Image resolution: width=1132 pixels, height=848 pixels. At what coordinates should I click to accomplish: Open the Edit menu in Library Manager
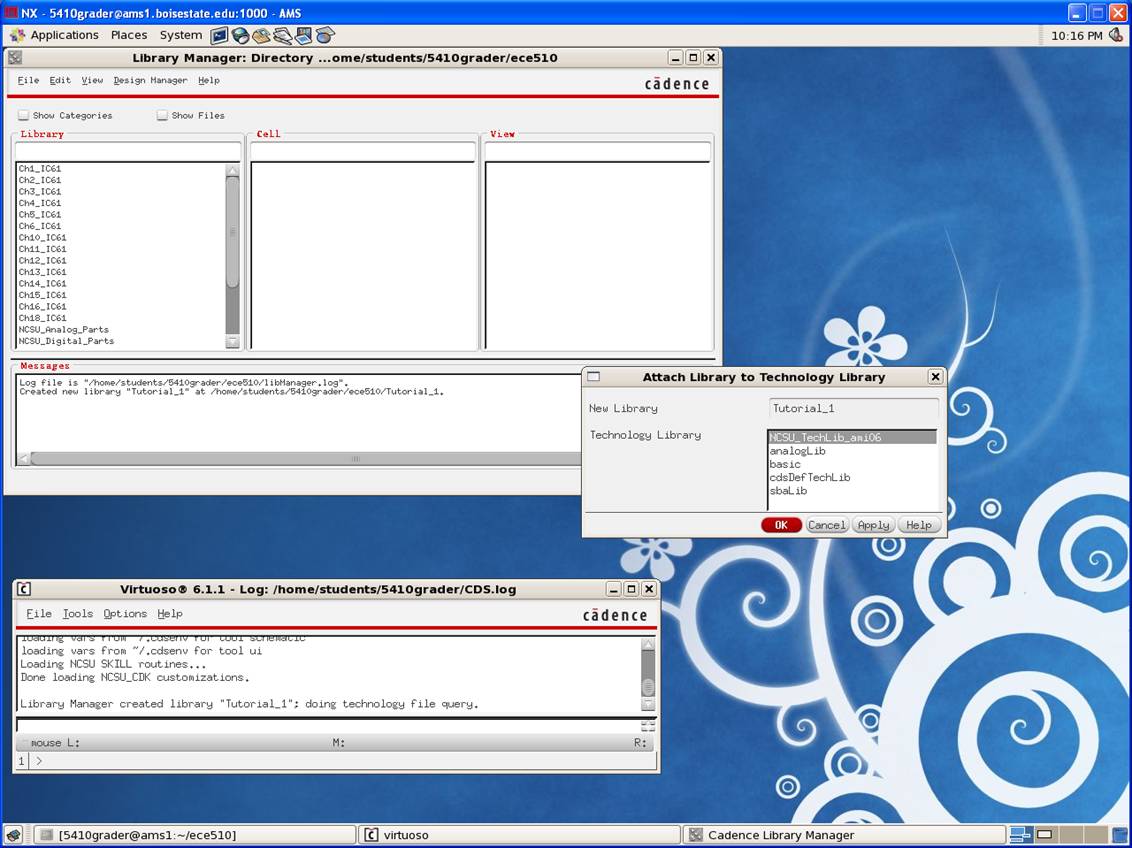pos(60,80)
